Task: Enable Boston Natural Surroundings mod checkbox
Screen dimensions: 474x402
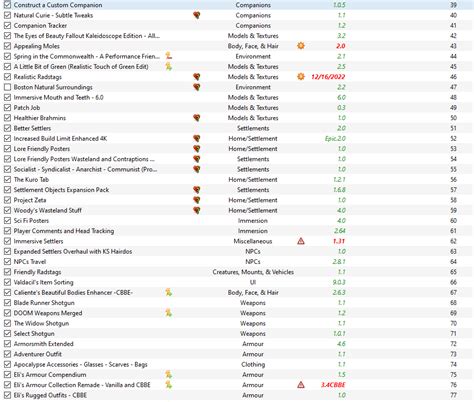Action: point(7,87)
